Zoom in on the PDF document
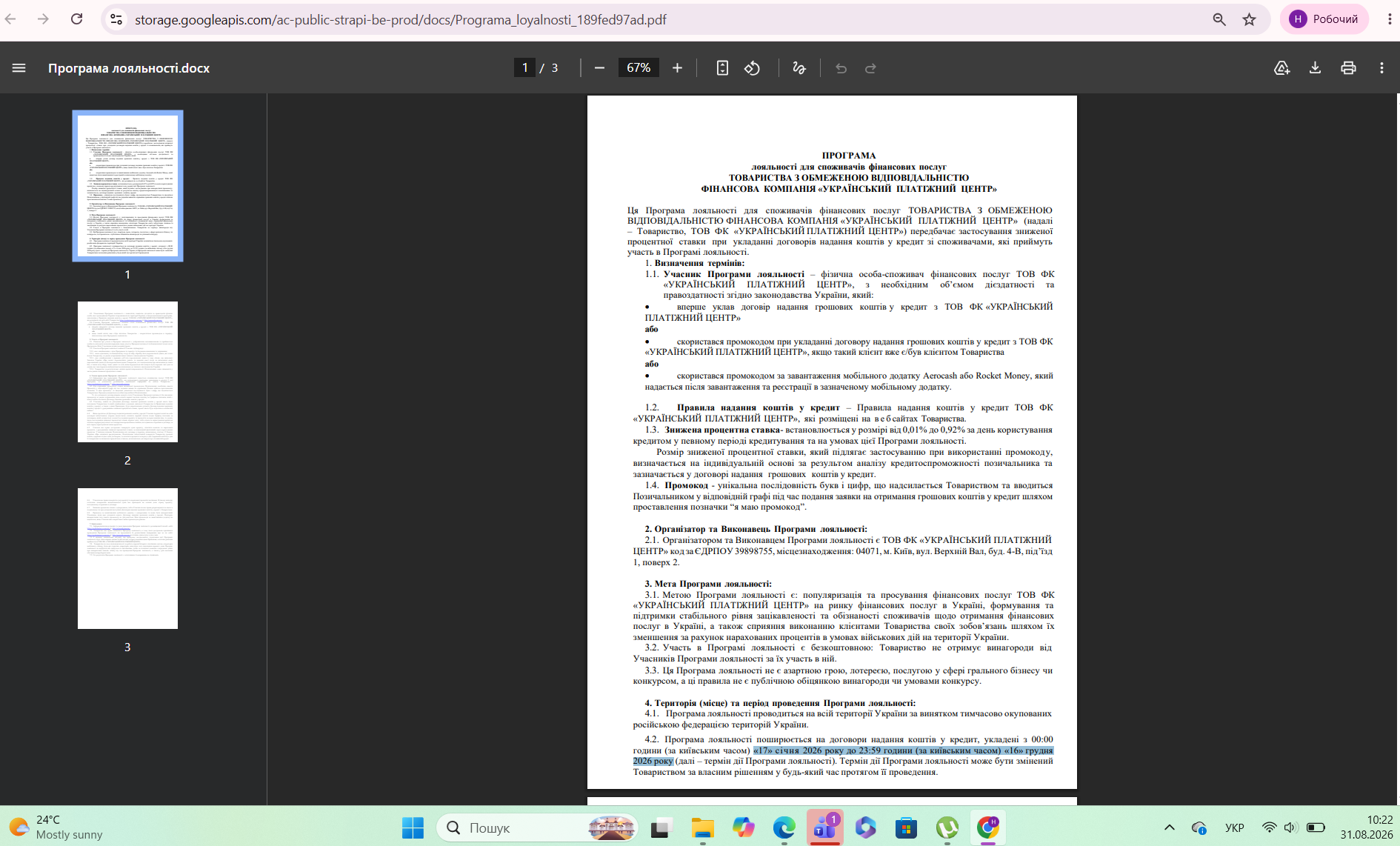 [677, 68]
